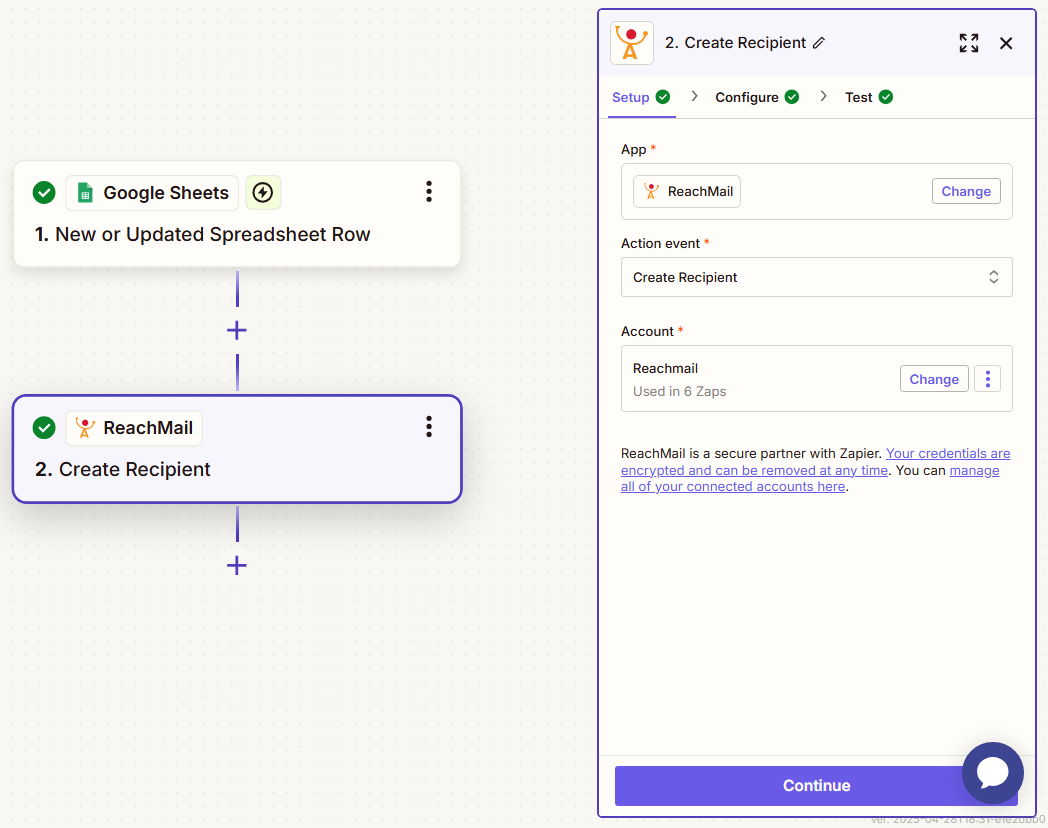This screenshot has width=1048, height=828.
Task: Close the Create Recipient panel
Action: coord(1006,43)
